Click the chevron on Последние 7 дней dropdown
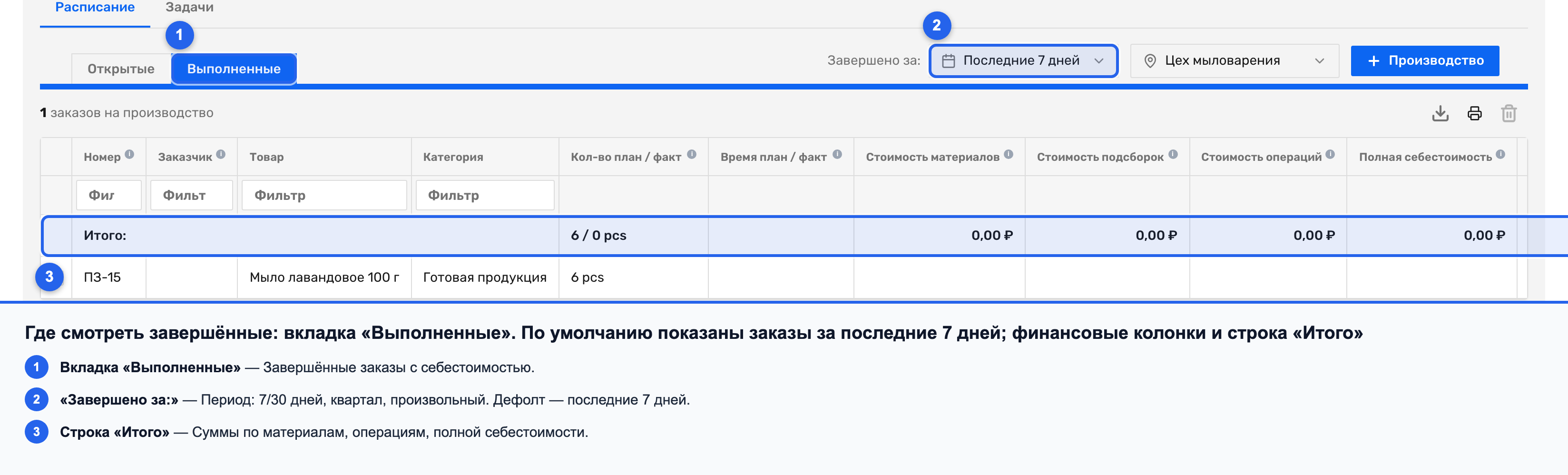This screenshot has width=1568, height=475. (1099, 61)
